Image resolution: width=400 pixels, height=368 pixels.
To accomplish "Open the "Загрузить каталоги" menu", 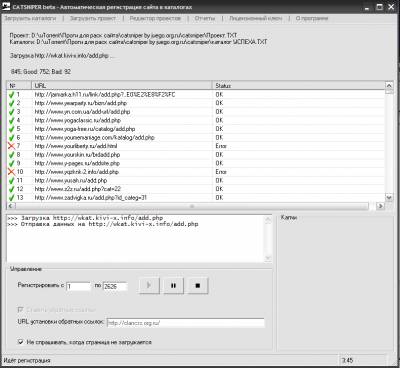I will [30, 18].
